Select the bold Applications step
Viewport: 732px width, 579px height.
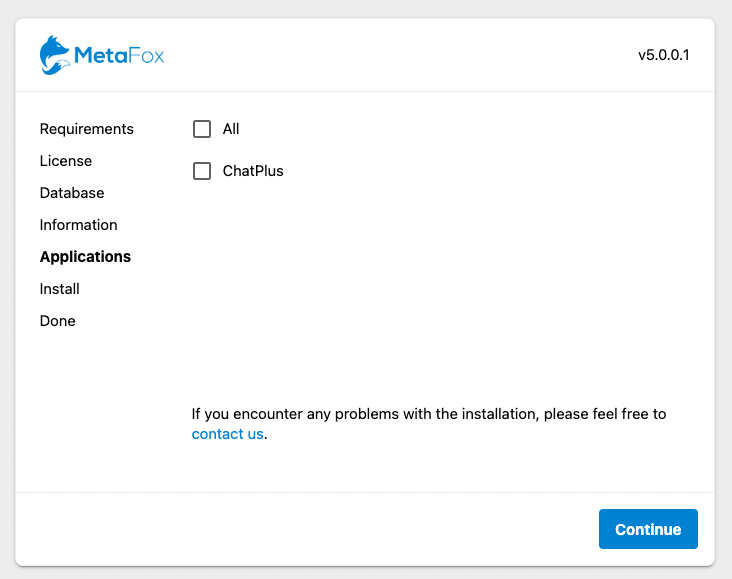coord(85,257)
